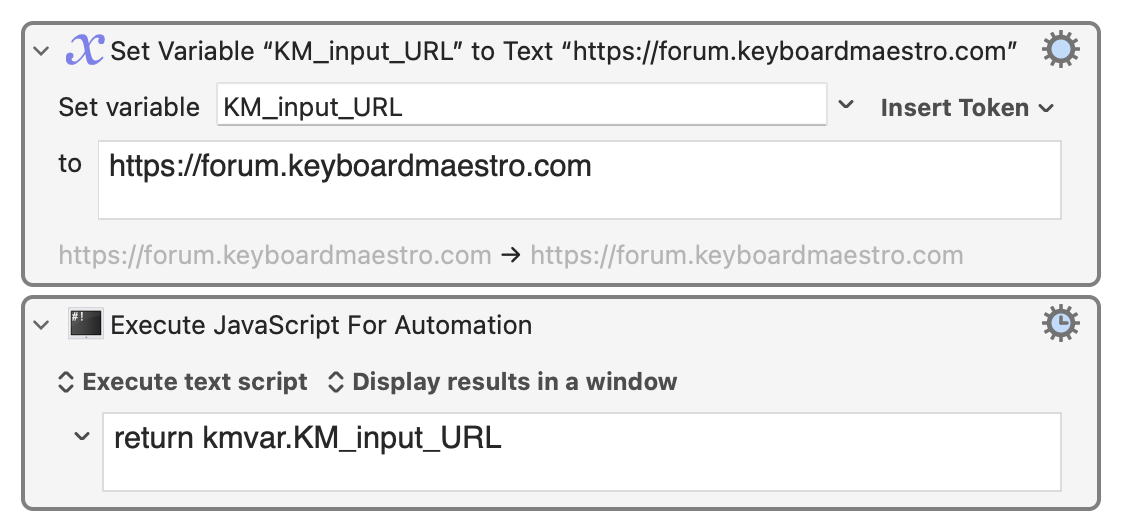Change the Execute text script option

[x=182, y=382]
